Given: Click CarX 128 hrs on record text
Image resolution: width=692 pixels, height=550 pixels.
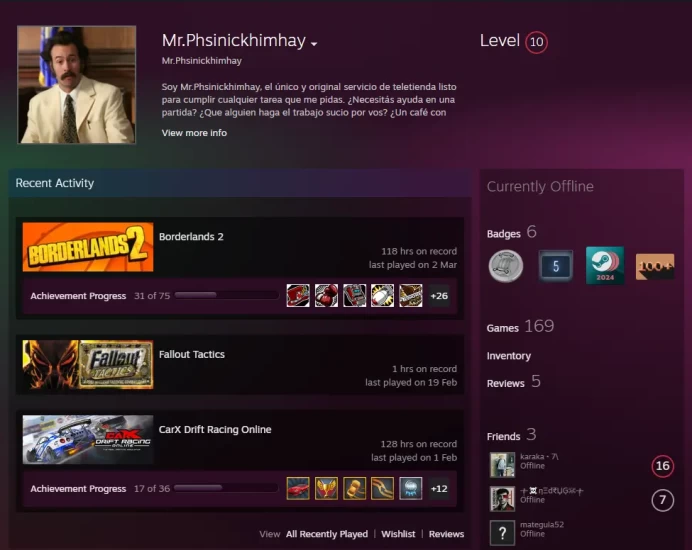Looking at the screenshot, I should click(418, 444).
